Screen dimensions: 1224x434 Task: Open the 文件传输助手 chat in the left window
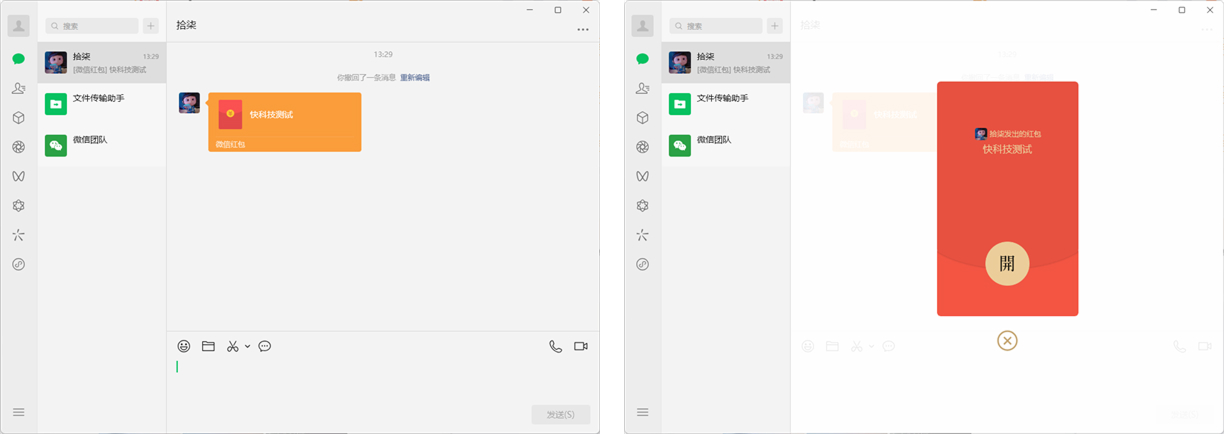[102, 104]
